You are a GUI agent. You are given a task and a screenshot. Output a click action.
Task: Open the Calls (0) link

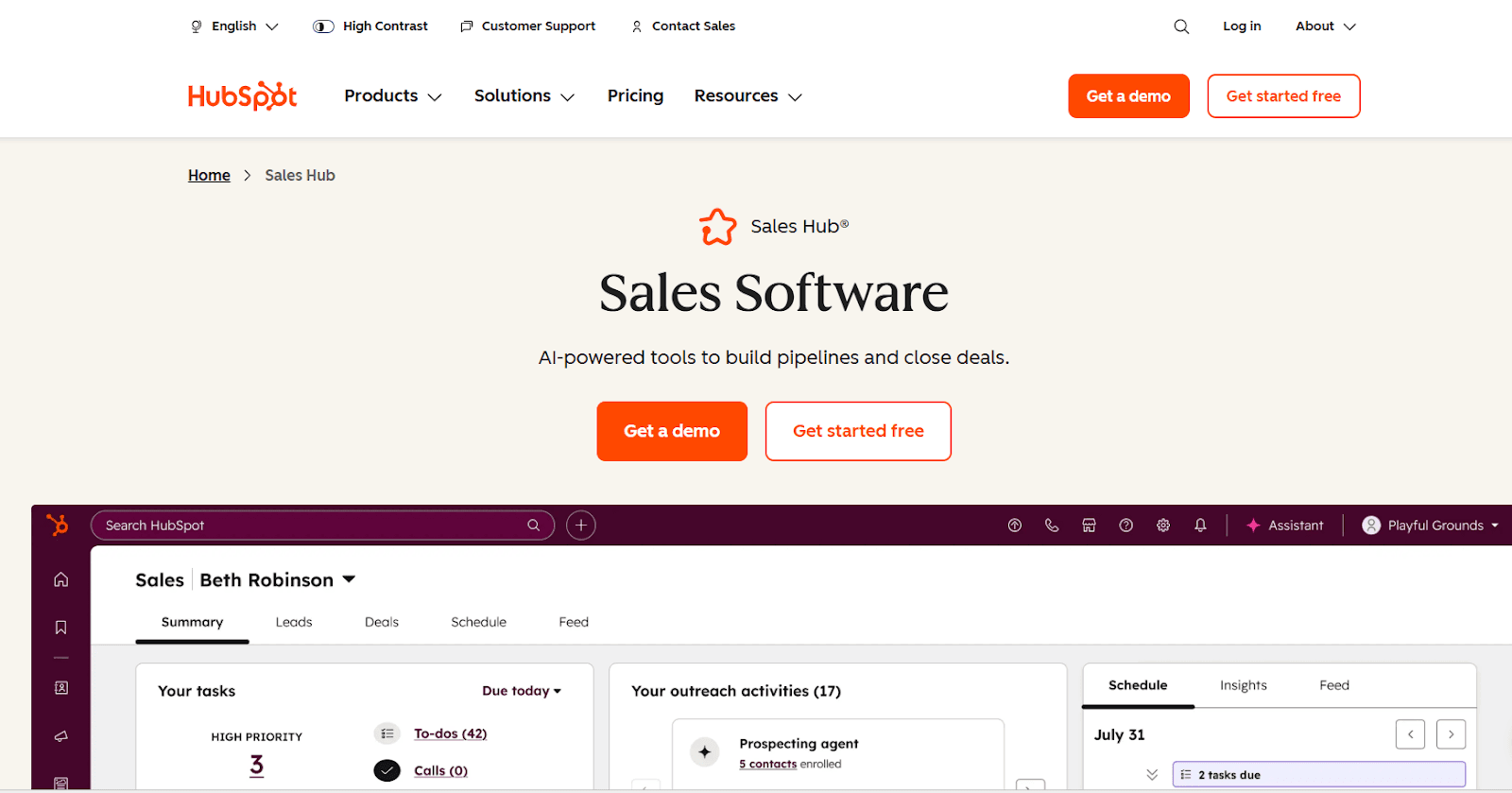click(440, 771)
